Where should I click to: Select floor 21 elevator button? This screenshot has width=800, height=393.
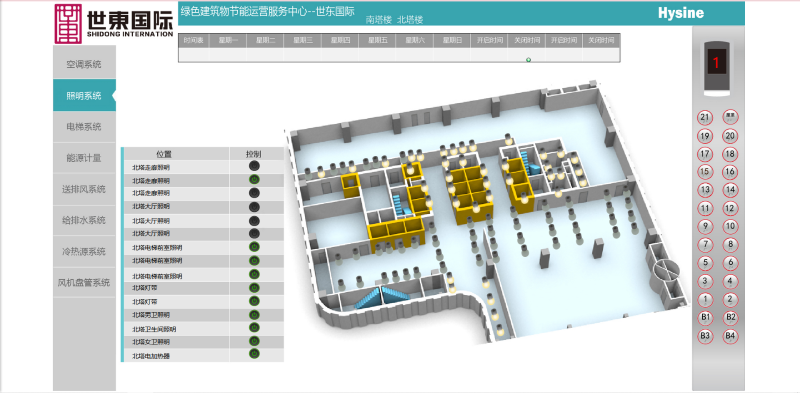[705, 117]
